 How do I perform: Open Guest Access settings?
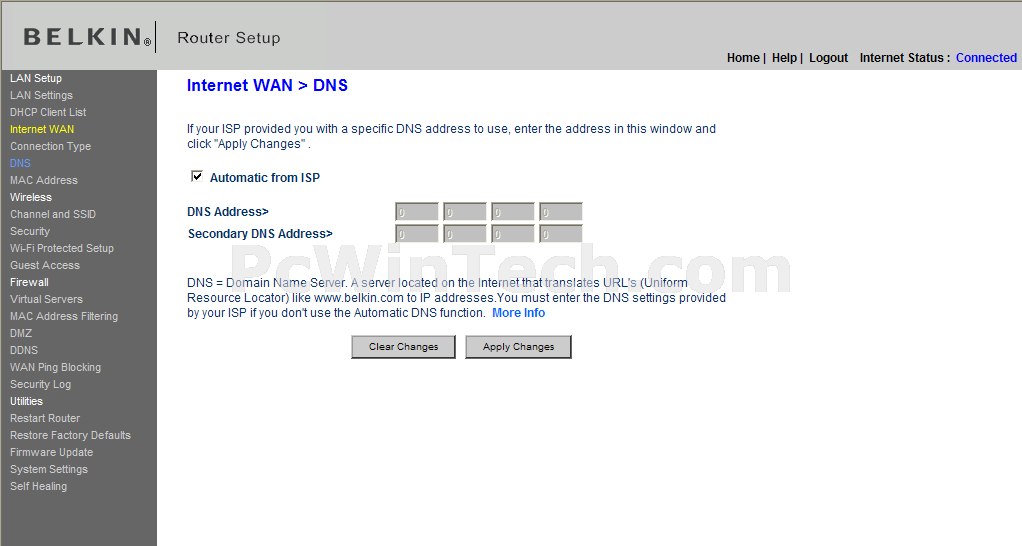click(x=45, y=265)
